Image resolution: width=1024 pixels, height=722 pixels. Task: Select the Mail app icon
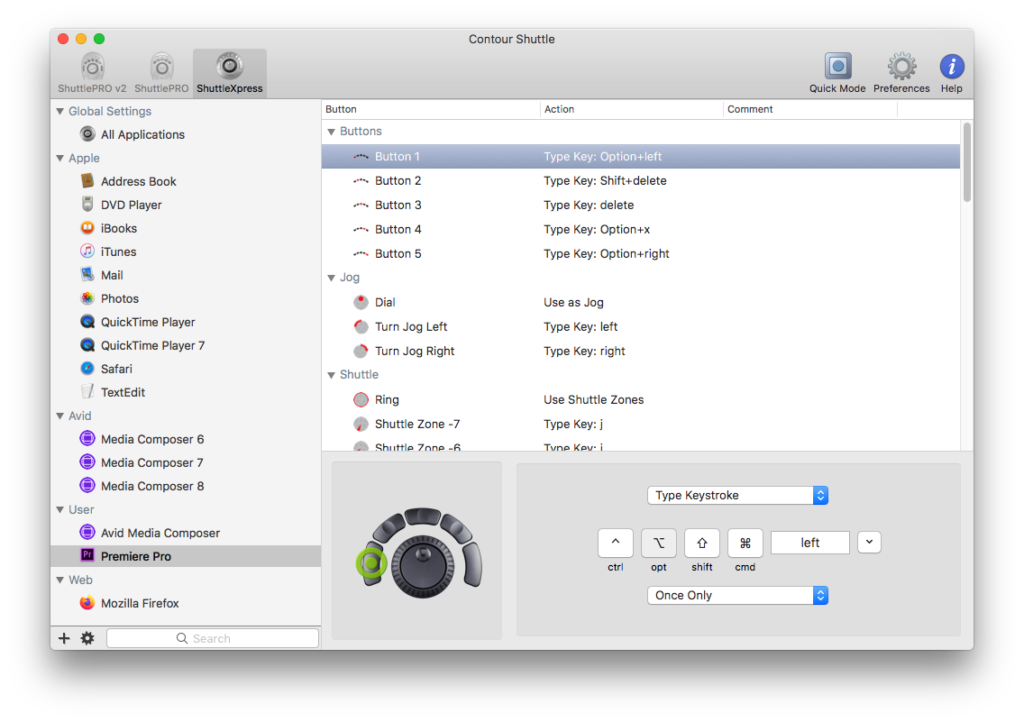click(x=88, y=275)
